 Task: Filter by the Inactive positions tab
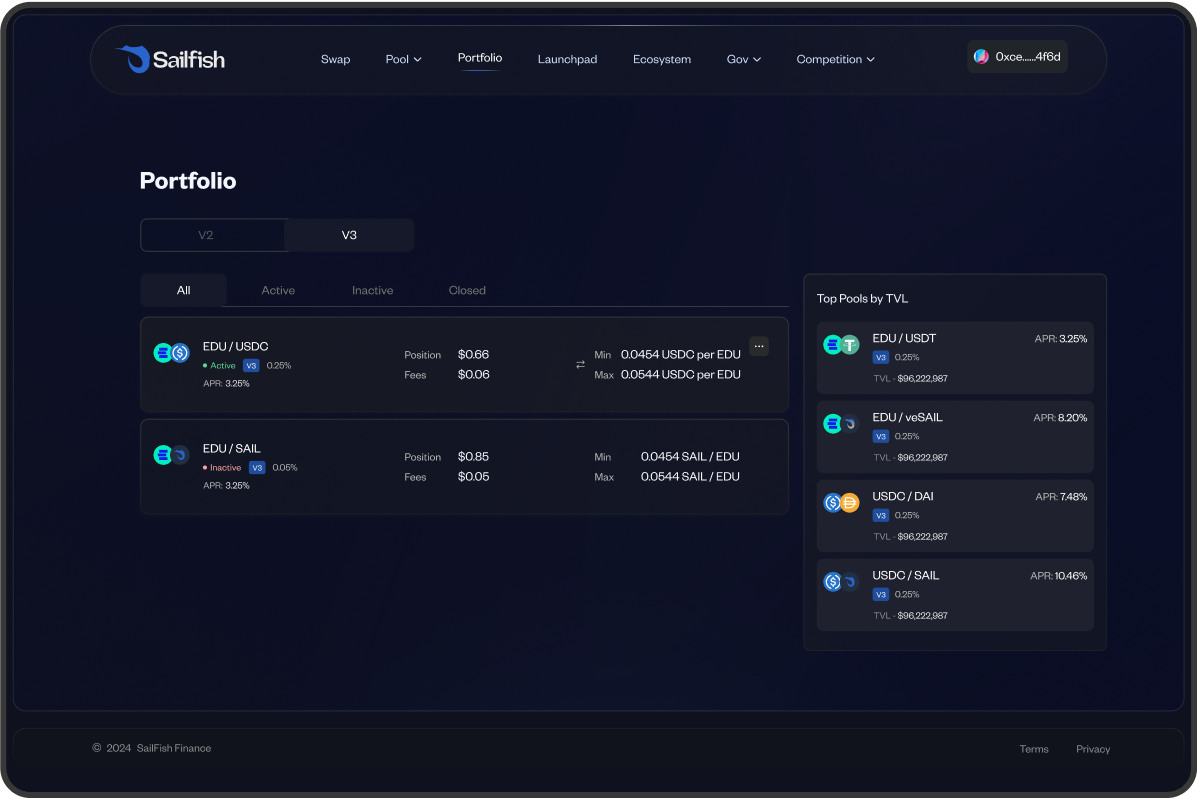click(372, 291)
